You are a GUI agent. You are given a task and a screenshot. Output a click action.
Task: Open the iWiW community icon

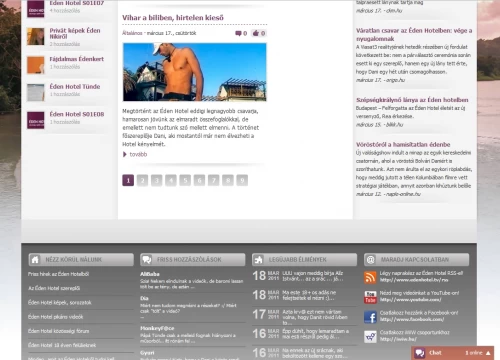(370, 336)
